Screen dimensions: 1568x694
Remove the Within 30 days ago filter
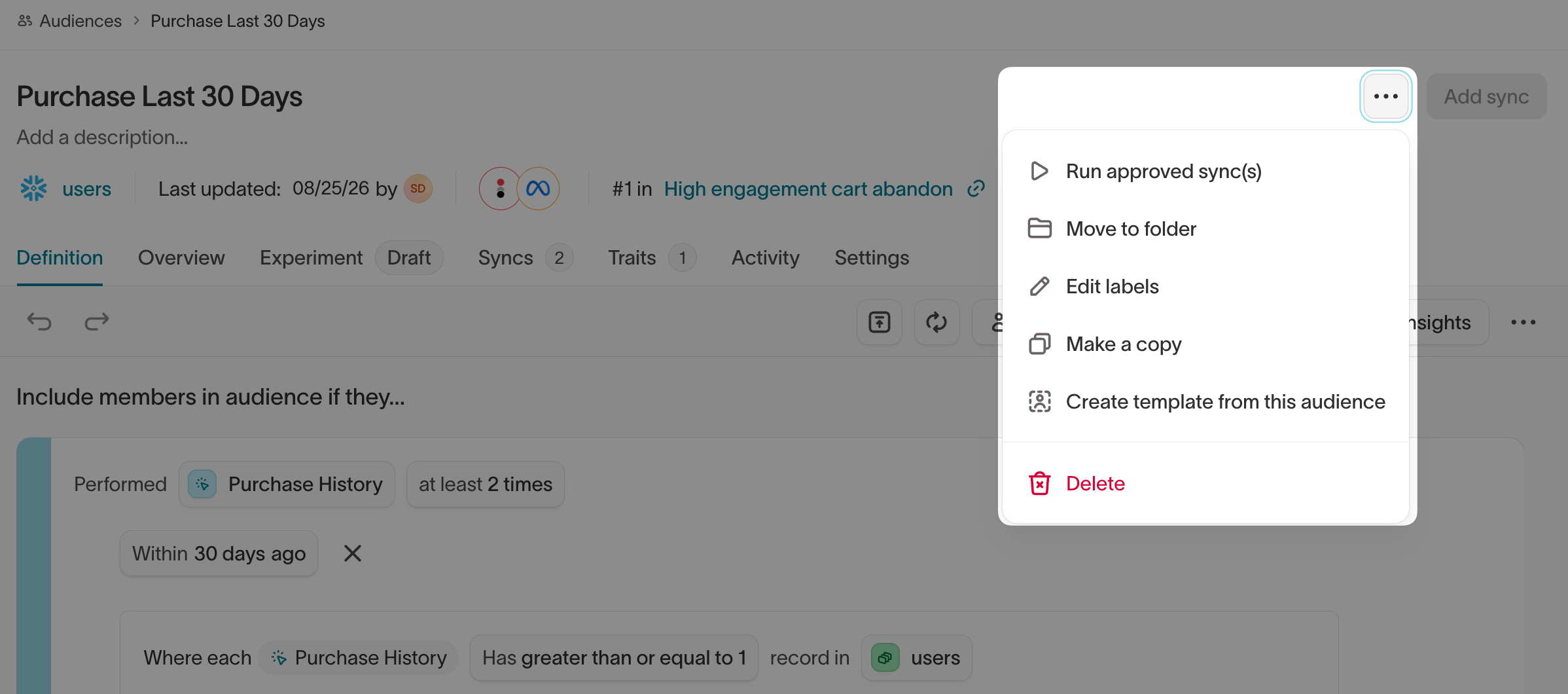coord(353,553)
